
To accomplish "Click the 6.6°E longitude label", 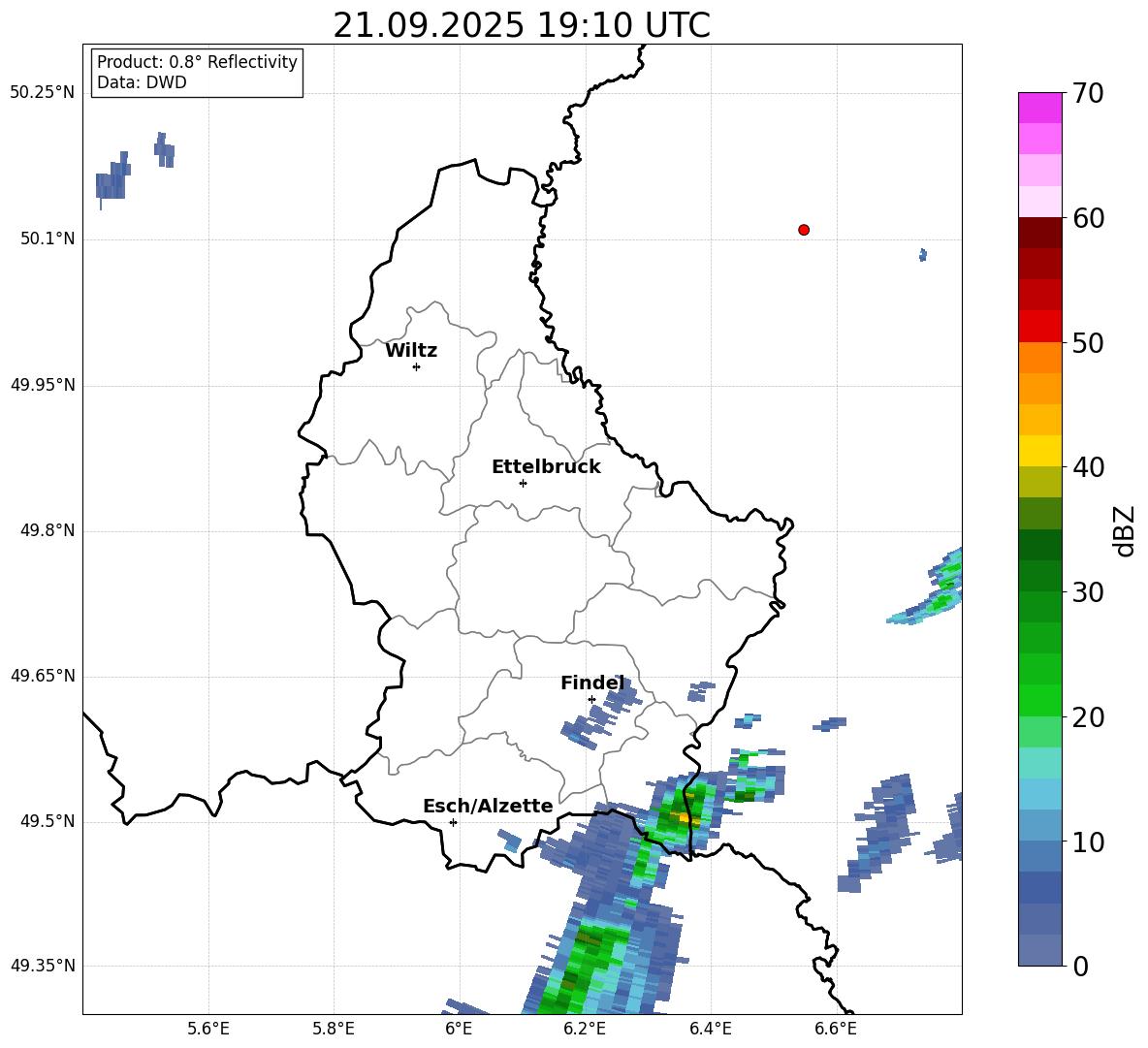I will pos(836,1029).
